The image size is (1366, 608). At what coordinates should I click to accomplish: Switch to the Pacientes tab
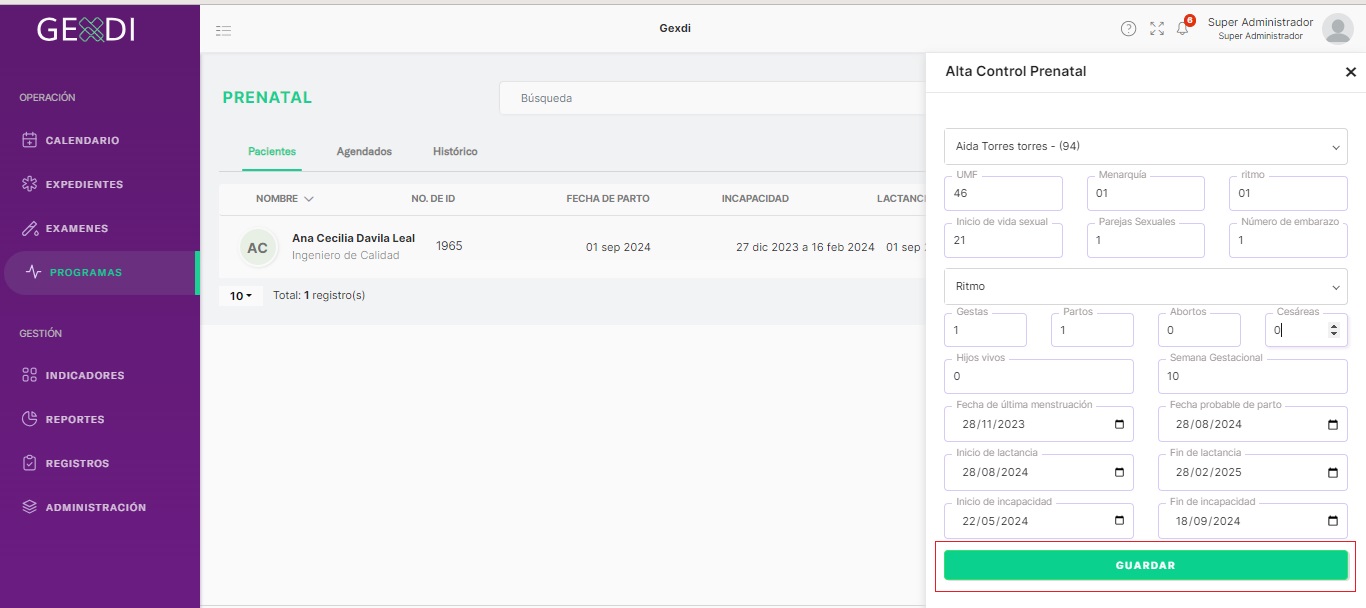(x=272, y=152)
